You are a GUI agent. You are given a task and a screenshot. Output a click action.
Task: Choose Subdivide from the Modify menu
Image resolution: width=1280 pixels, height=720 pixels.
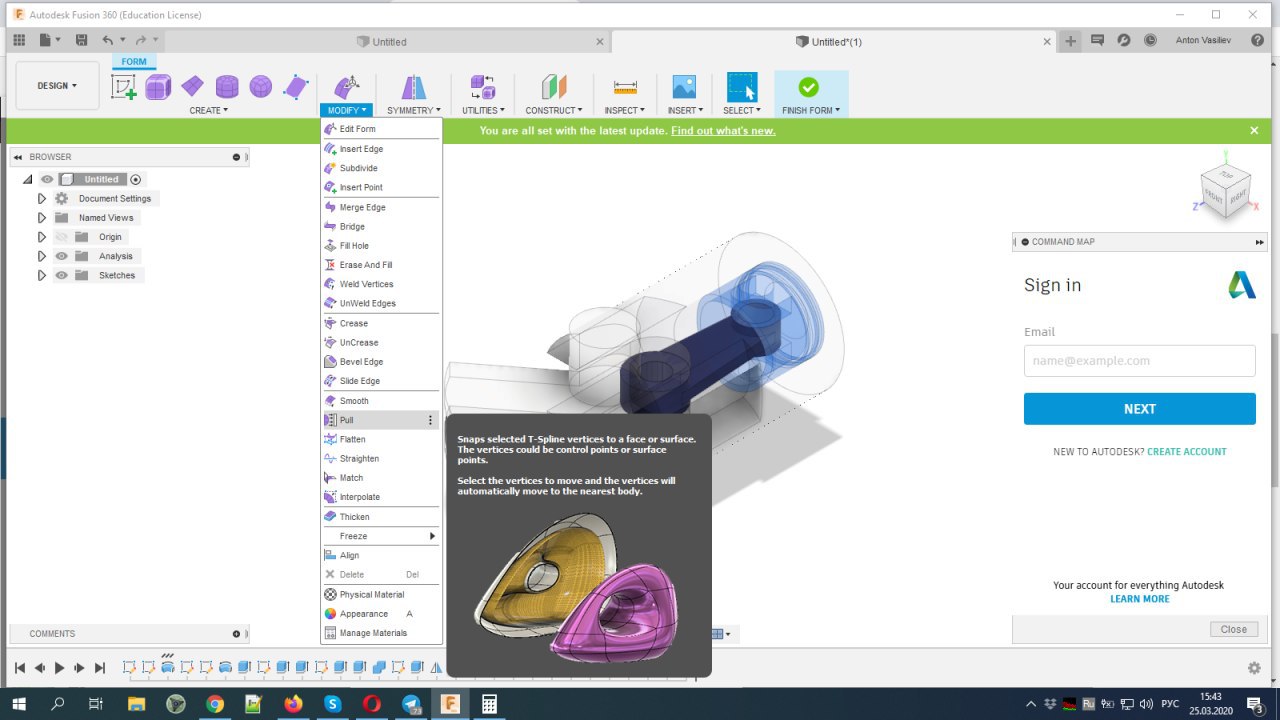pos(381,168)
